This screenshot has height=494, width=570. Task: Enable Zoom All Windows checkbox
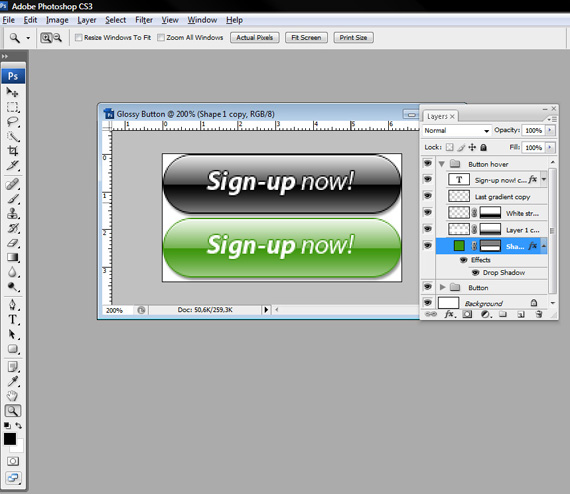161,37
